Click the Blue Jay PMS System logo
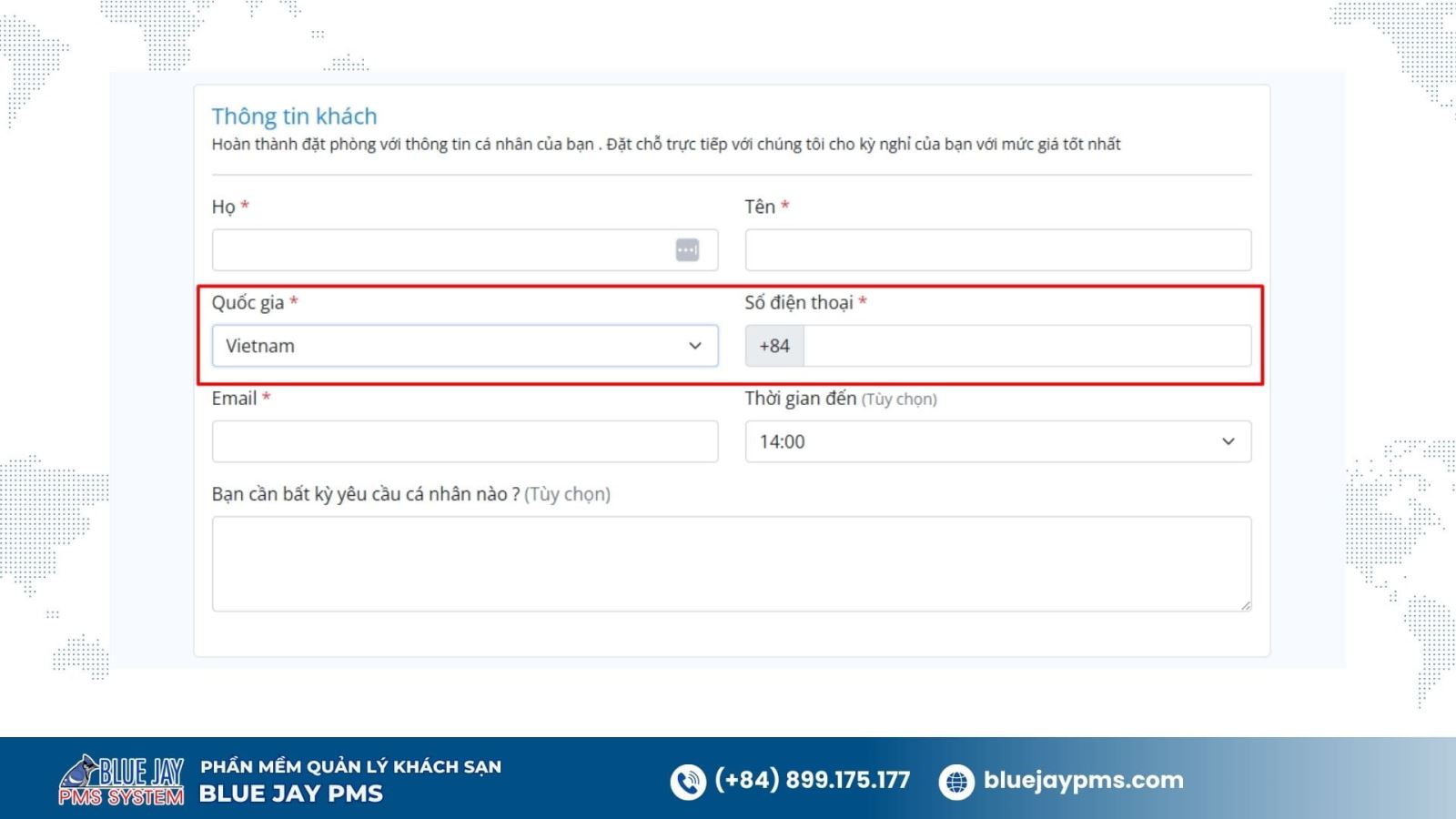 coord(122,780)
